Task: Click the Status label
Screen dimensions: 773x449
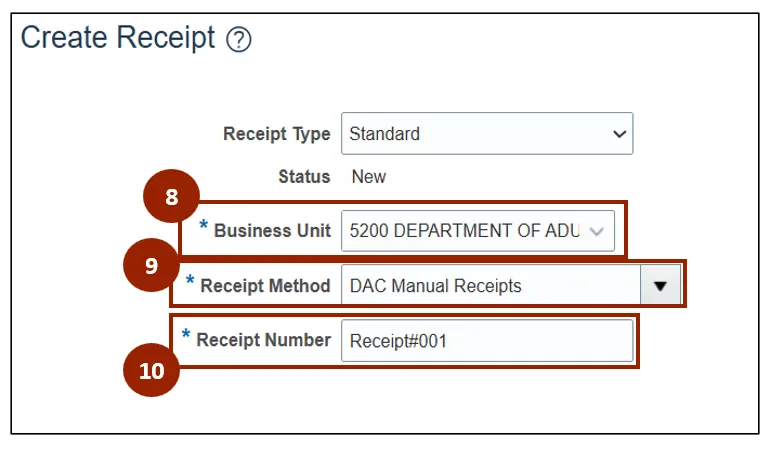Action: tap(304, 177)
